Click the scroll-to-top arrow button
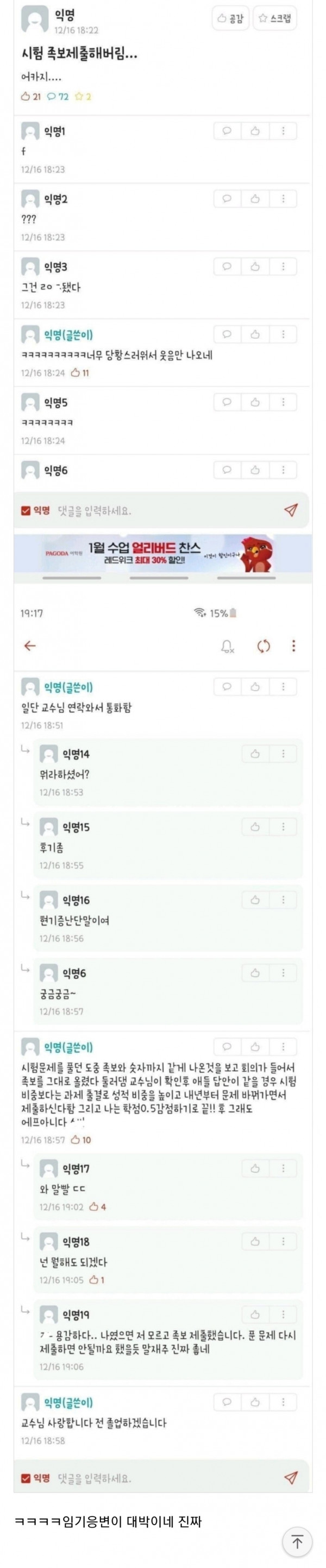 pyautogui.click(x=297, y=1541)
